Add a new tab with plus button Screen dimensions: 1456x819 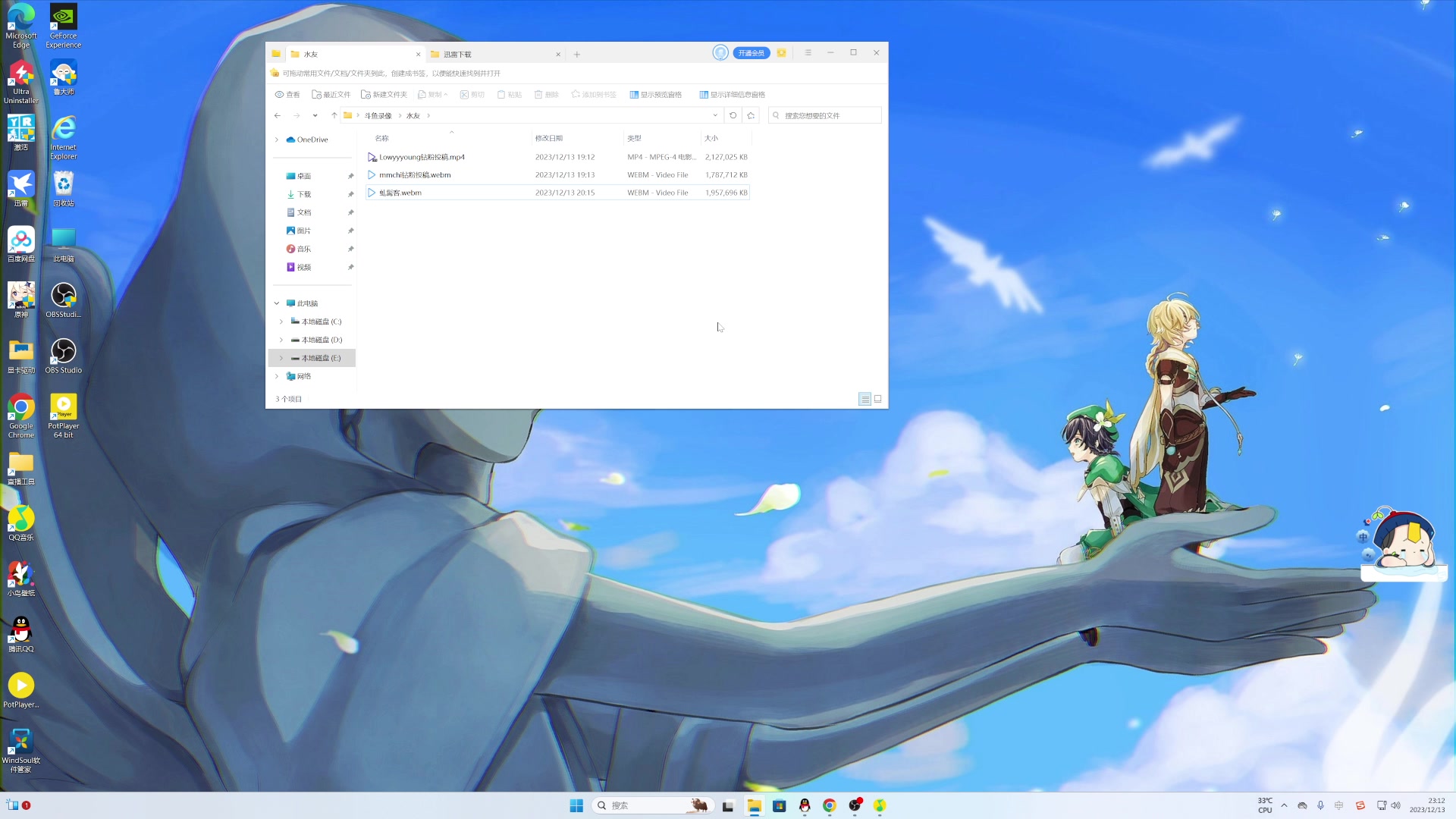pos(577,54)
